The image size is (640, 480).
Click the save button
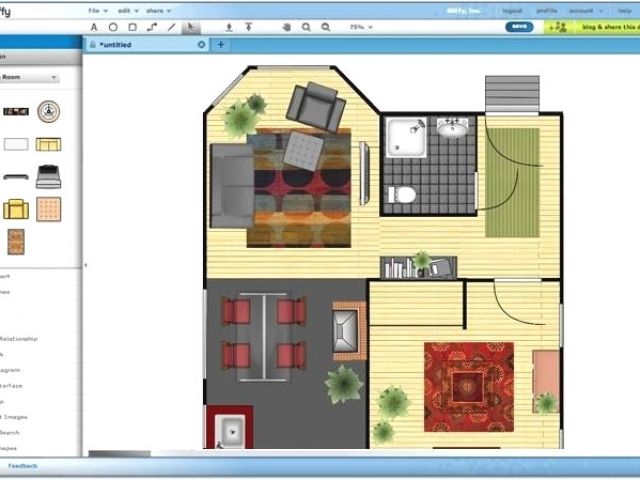[x=521, y=27]
